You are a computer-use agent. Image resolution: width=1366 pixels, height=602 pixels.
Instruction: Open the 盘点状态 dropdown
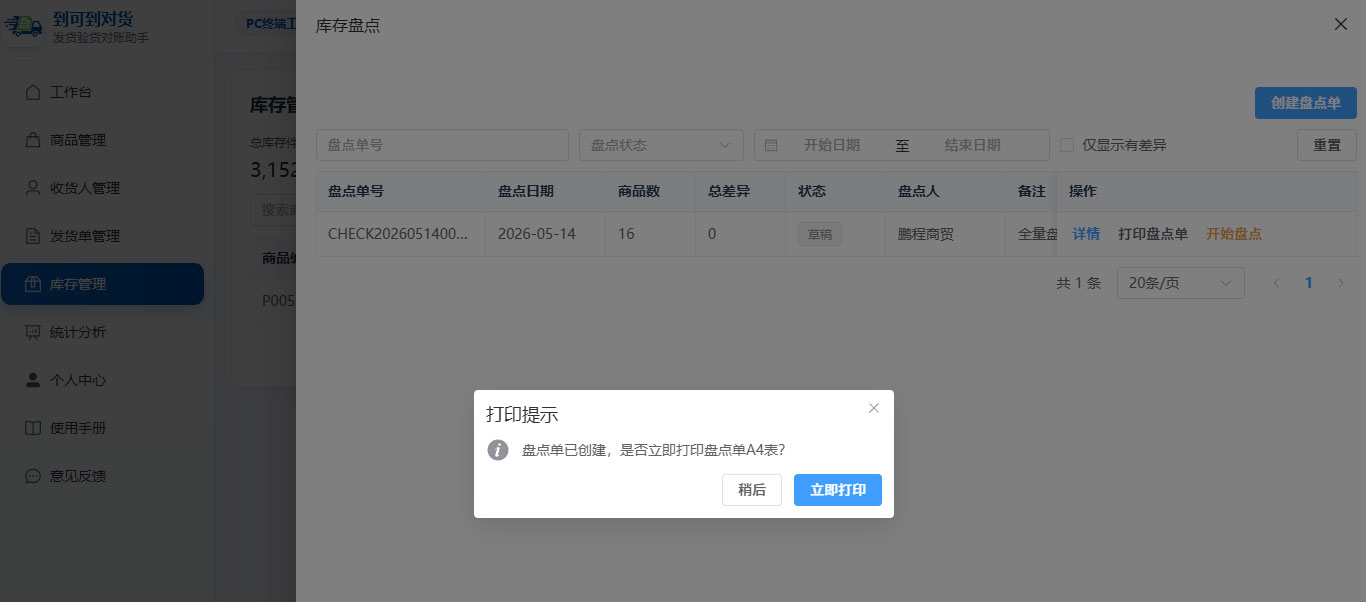coord(661,145)
